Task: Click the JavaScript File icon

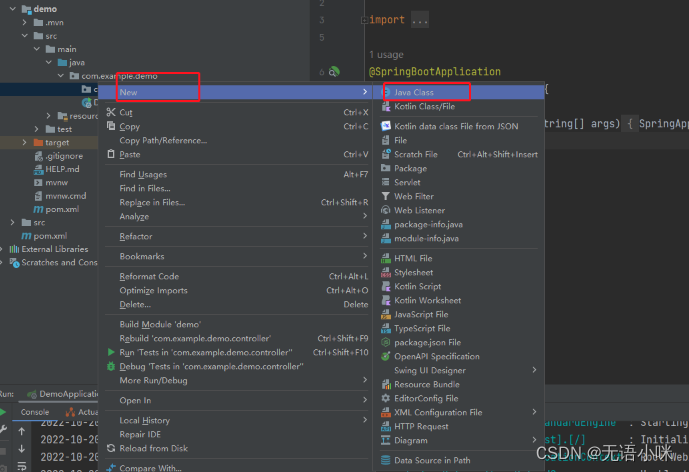Action: click(x=386, y=314)
